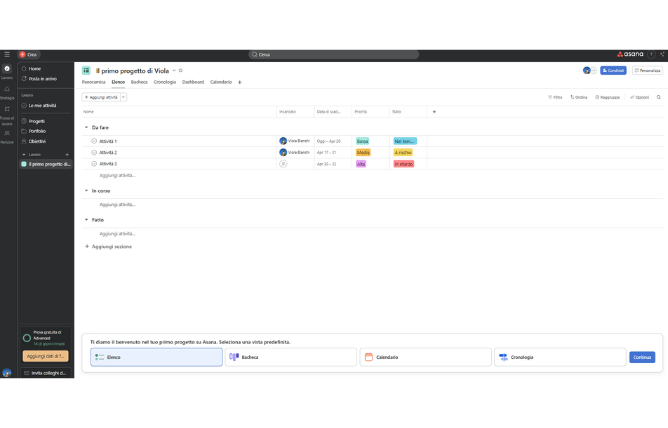Open the hamburger menu in top bar

pos(7,54)
